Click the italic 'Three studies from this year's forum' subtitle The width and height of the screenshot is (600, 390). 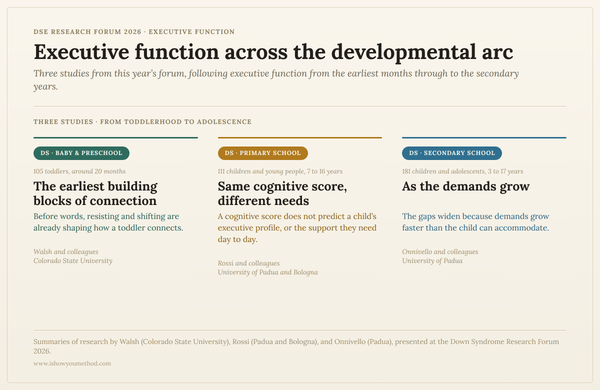tap(276, 80)
